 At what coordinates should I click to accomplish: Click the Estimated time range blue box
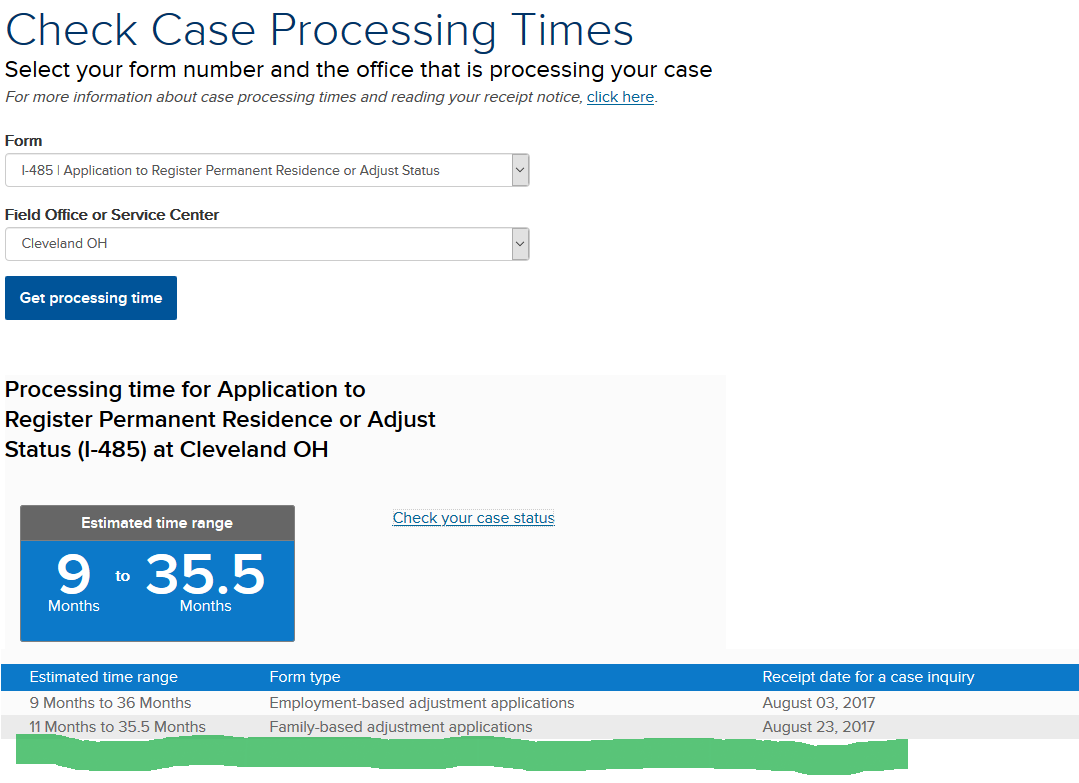point(158,590)
